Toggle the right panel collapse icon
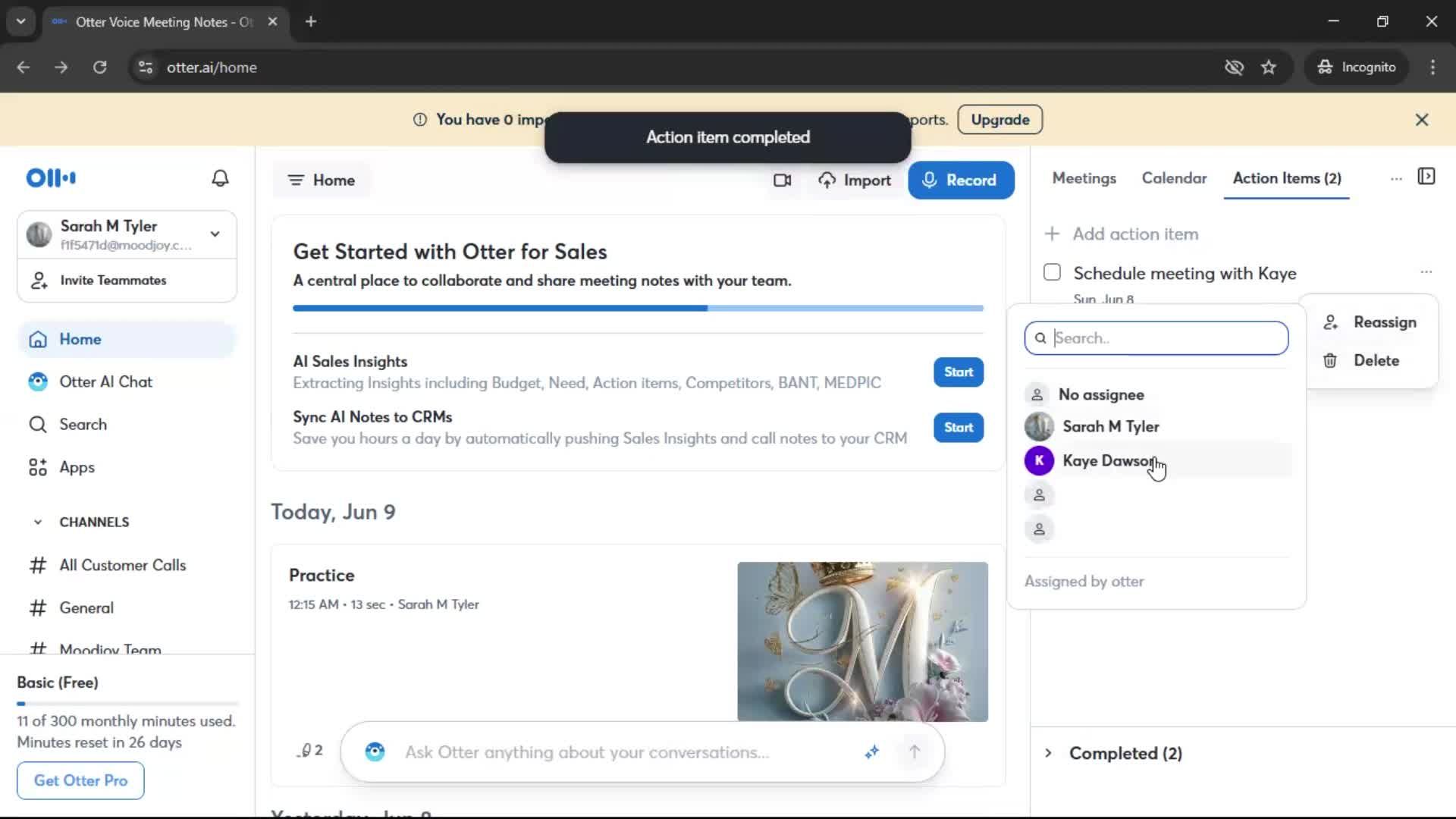The image size is (1456, 819). click(1426, 177)
